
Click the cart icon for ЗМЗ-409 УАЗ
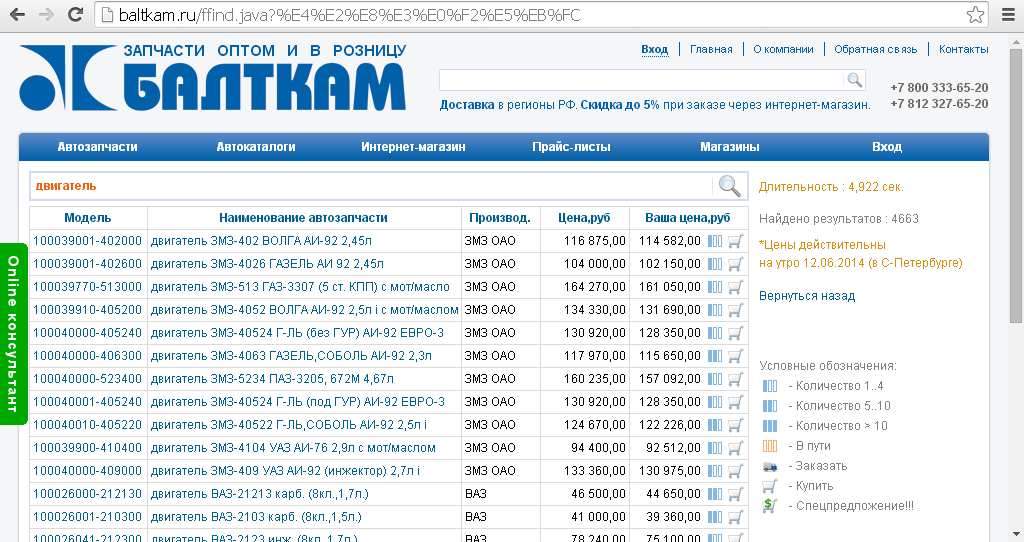(x=736, y=471)
